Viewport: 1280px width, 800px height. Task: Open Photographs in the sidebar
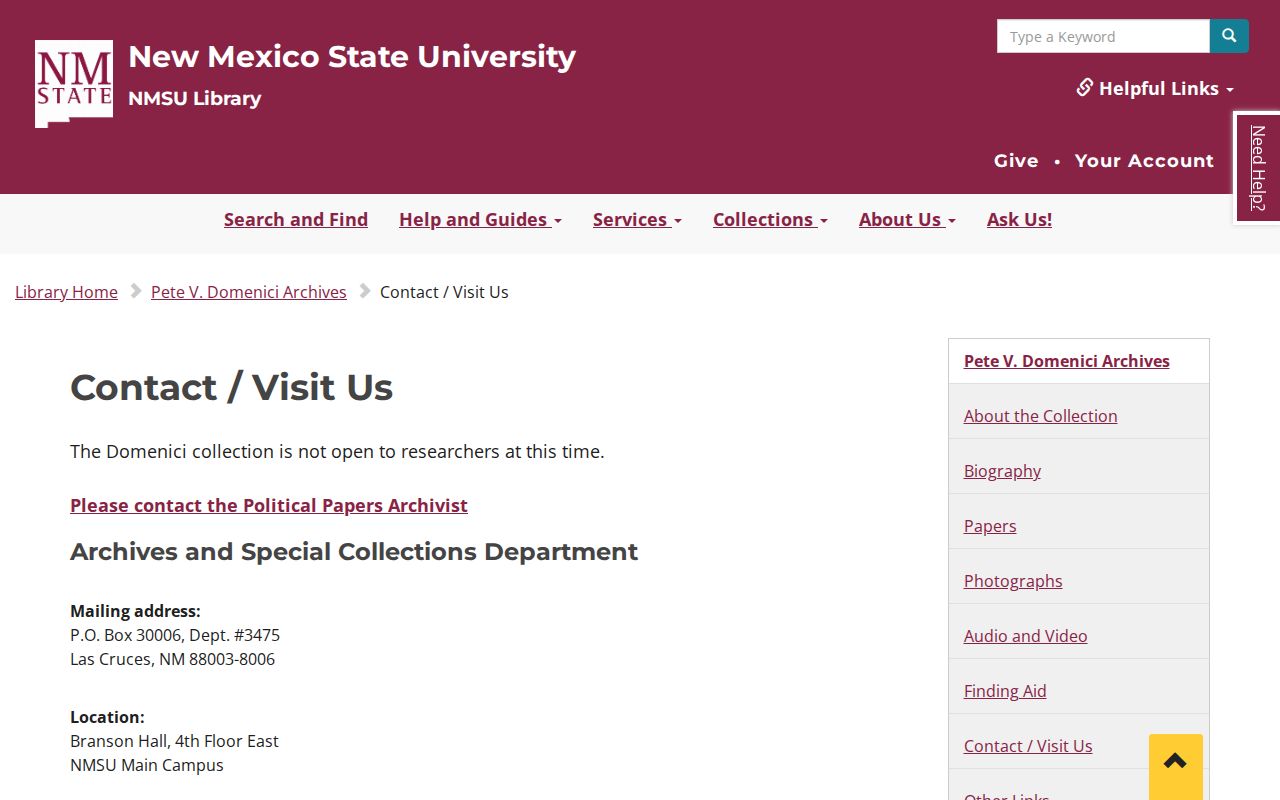click(1013, 581)
